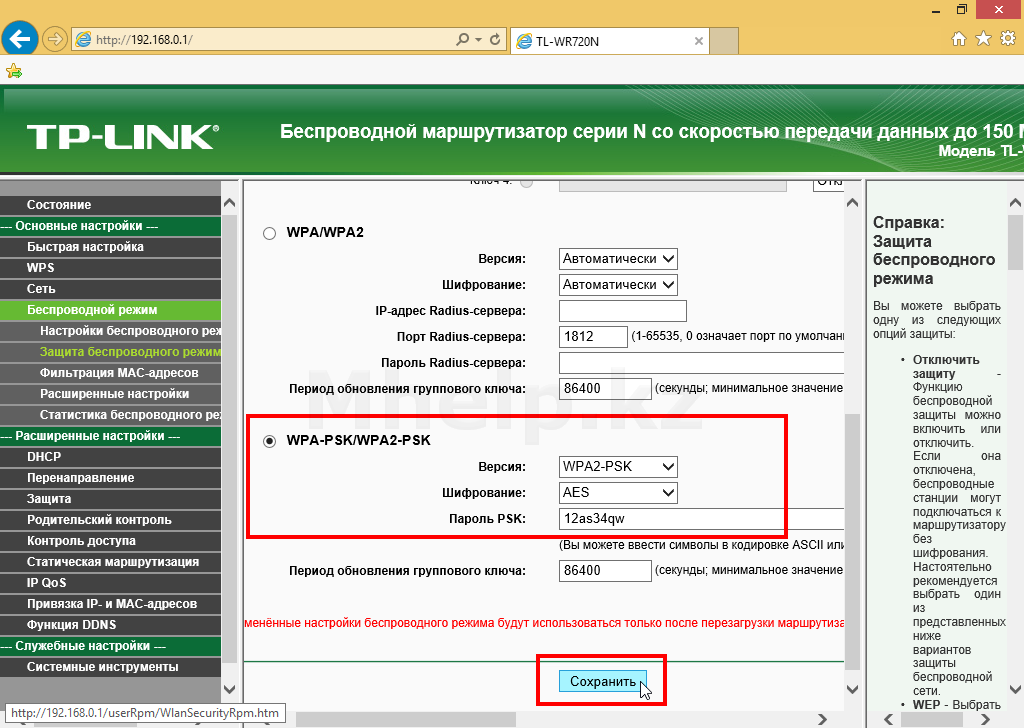The image size is (1024, 728).
Task: Open Фильтрация MAC-адресов in the sidebar
Action: coord(118,373)
